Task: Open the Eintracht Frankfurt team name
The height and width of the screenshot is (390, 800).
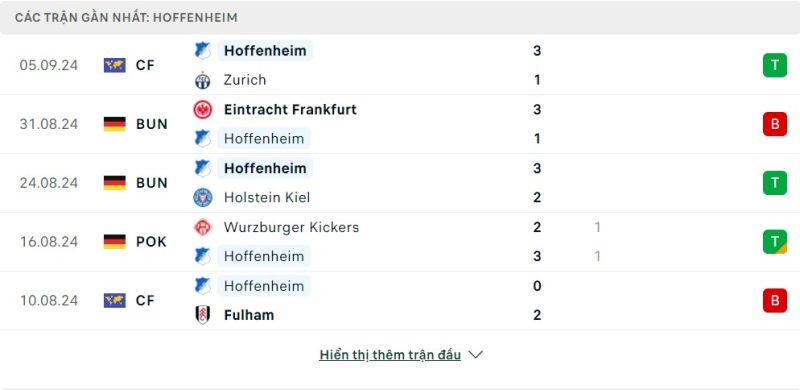Action: coord(290,110)
